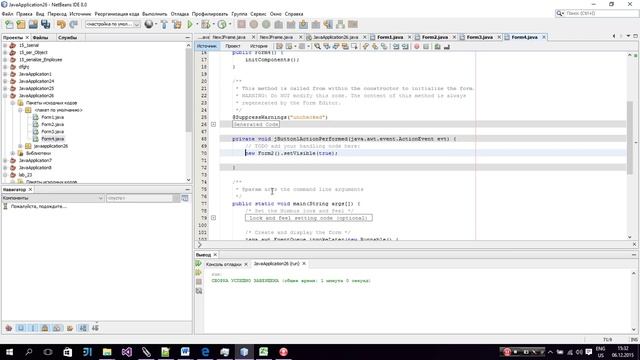
Task: Switch to the Файлы panel tab
Action: tap(40, 38)
